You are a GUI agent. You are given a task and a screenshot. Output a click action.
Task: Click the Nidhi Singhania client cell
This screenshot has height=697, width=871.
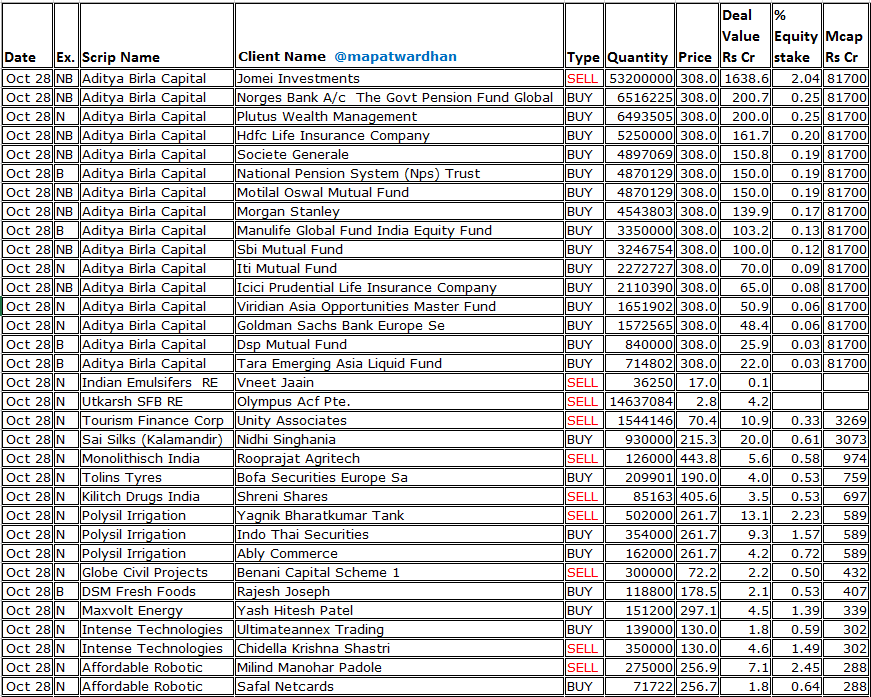click(399, 439)
